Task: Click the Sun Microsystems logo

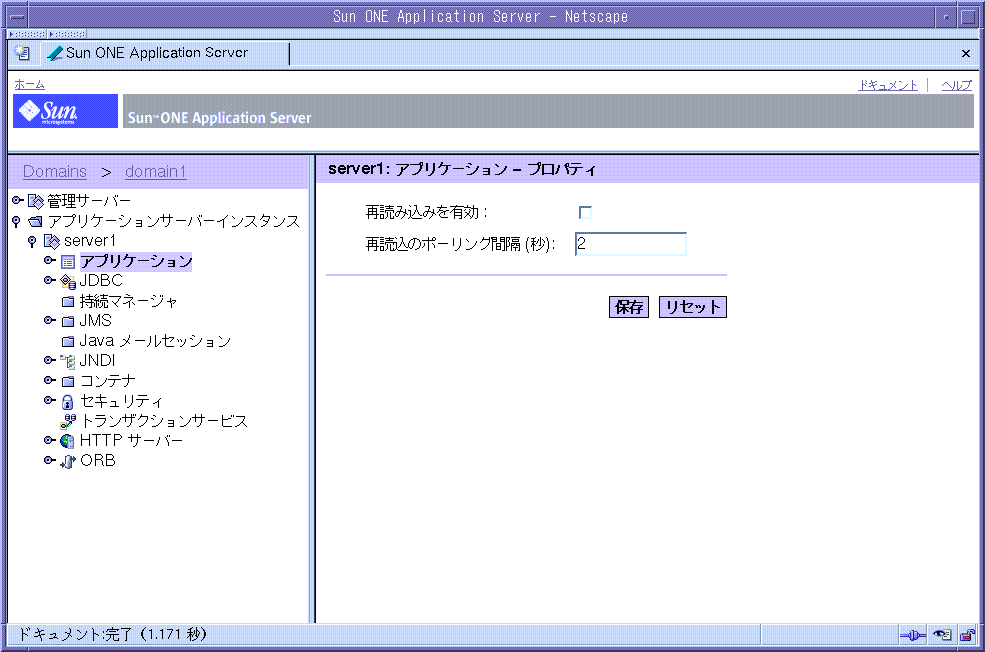Action: tap(65, 111)
